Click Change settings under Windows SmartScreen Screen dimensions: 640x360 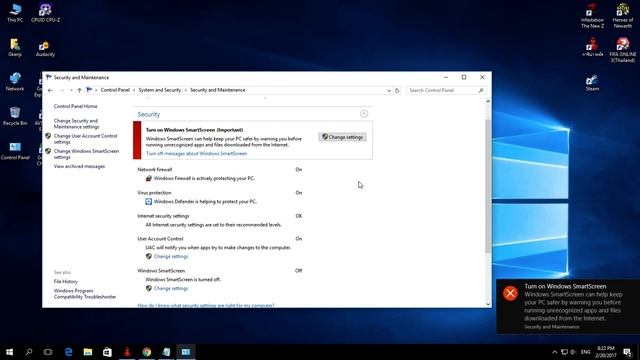click(171, 288)
